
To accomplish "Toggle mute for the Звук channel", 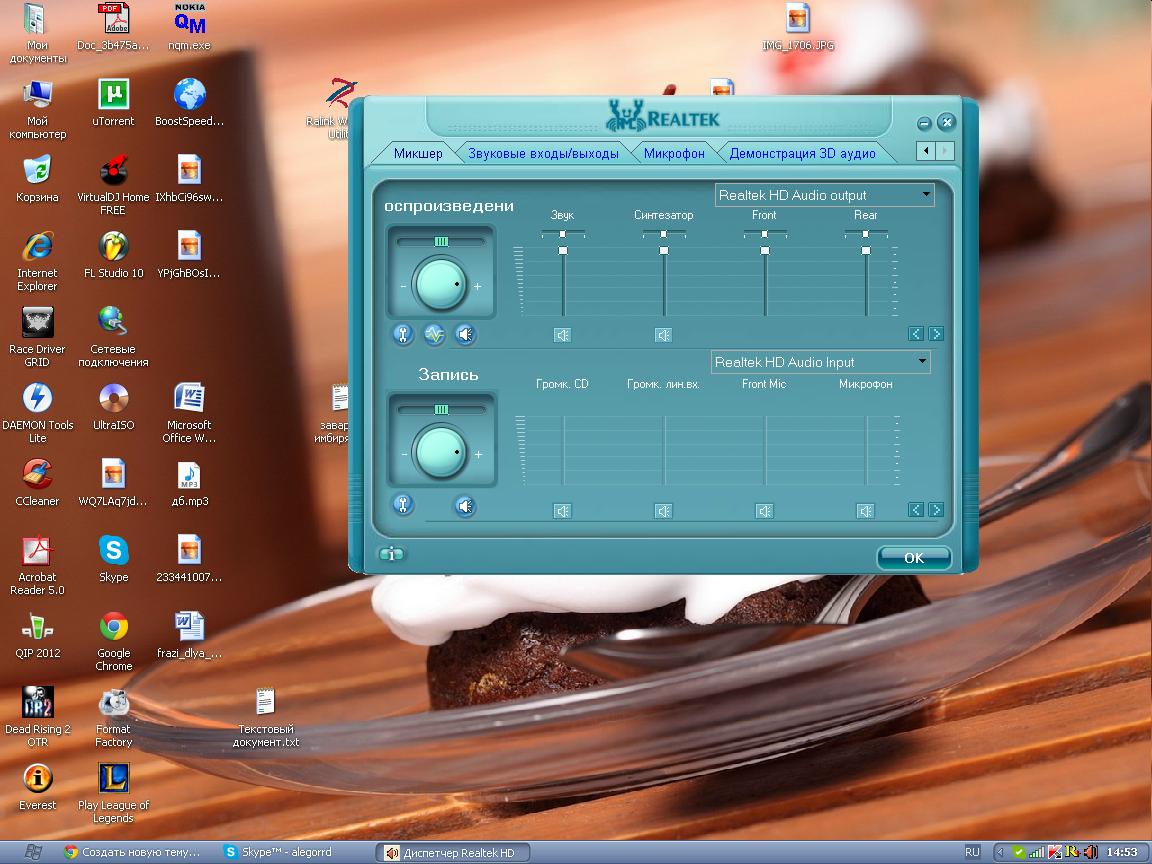I will coord(562,335).
